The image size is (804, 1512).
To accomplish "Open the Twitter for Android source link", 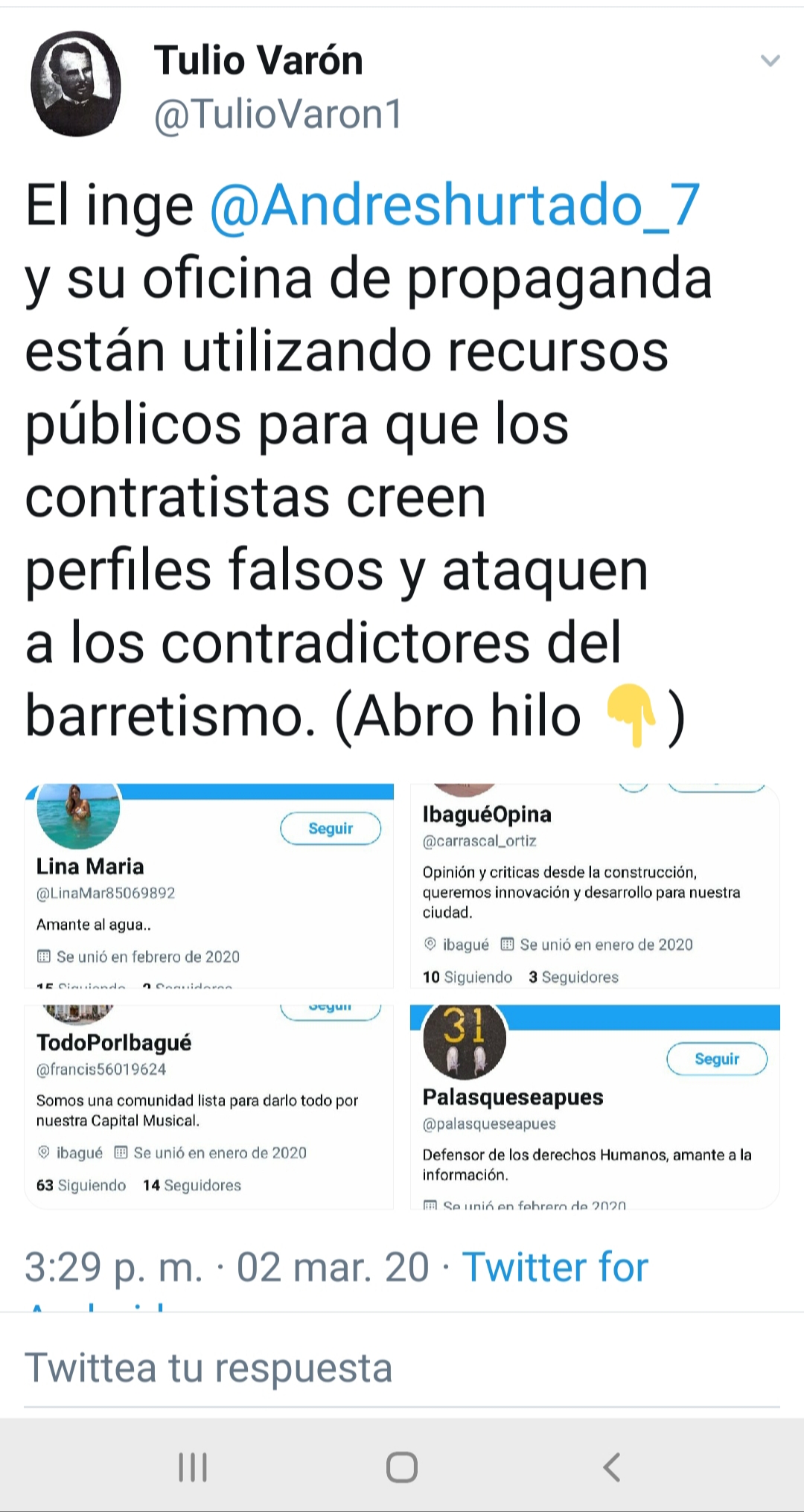I will tap(555, 1267).
